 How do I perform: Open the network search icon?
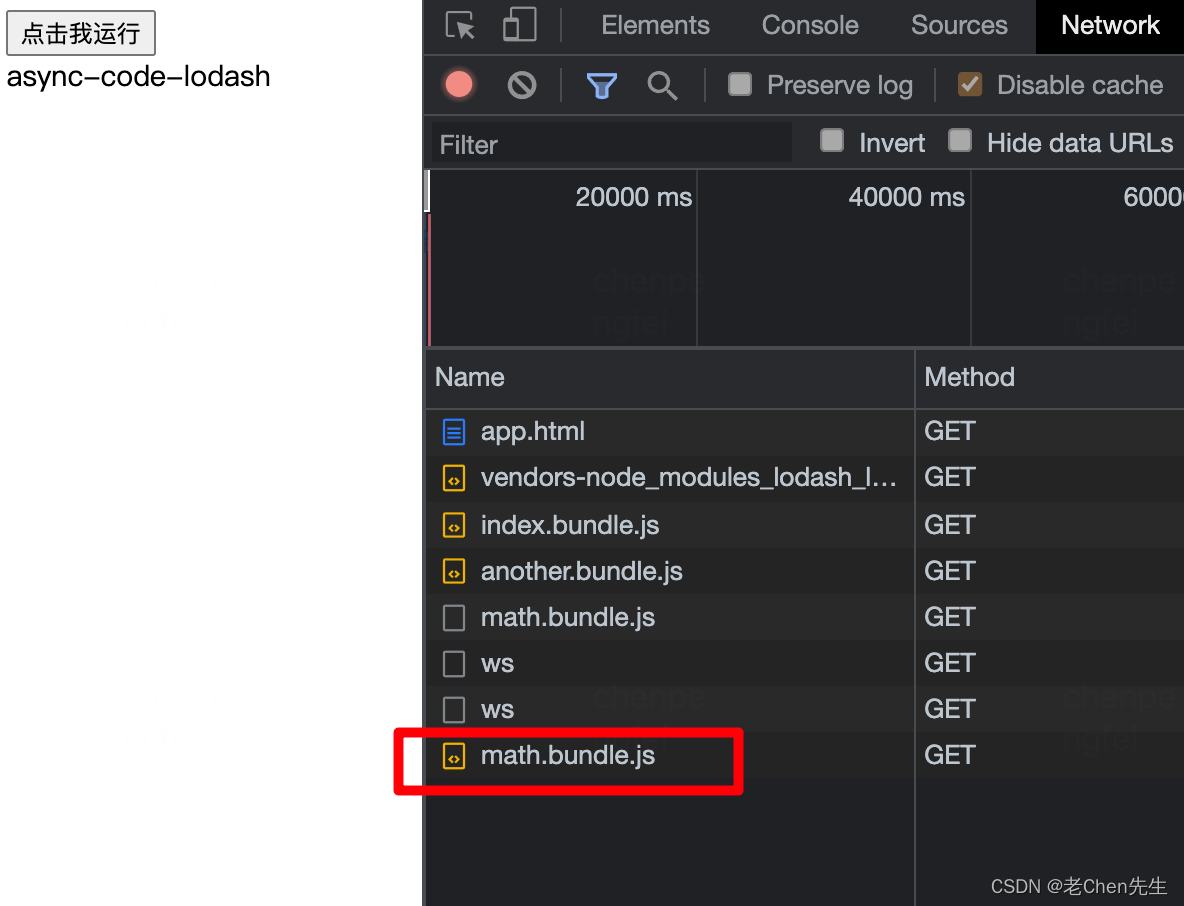(662, 85)
